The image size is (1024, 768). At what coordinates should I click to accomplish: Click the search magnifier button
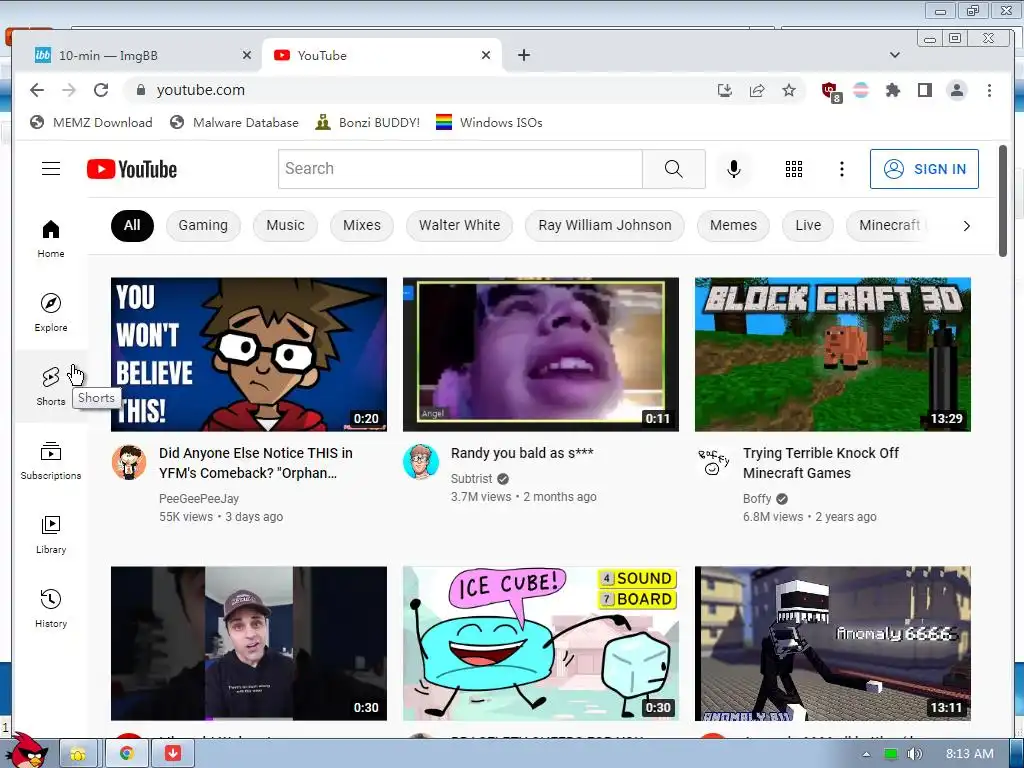[673, 168]
